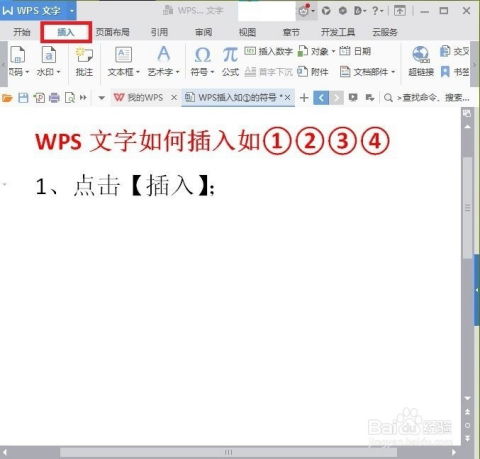Click the open folder icon in quick toolbar
This screenshot has width=480, height=459.
coord(7,98)
